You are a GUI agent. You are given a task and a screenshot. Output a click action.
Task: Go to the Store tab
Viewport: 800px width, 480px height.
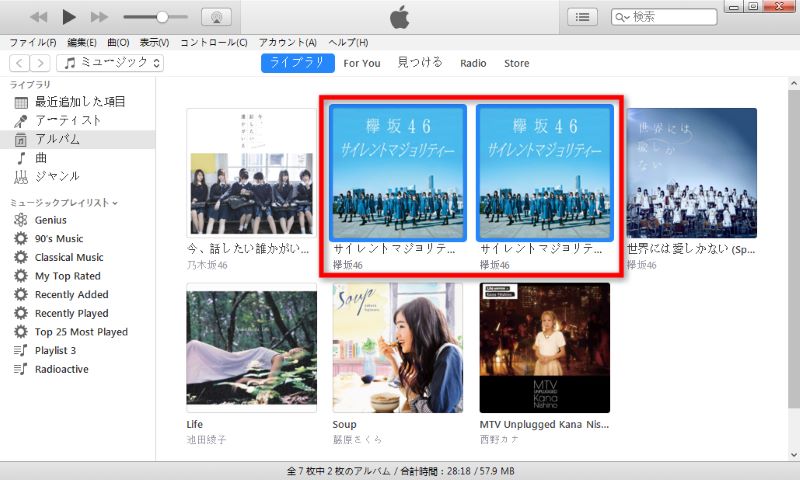pos(516,63)
